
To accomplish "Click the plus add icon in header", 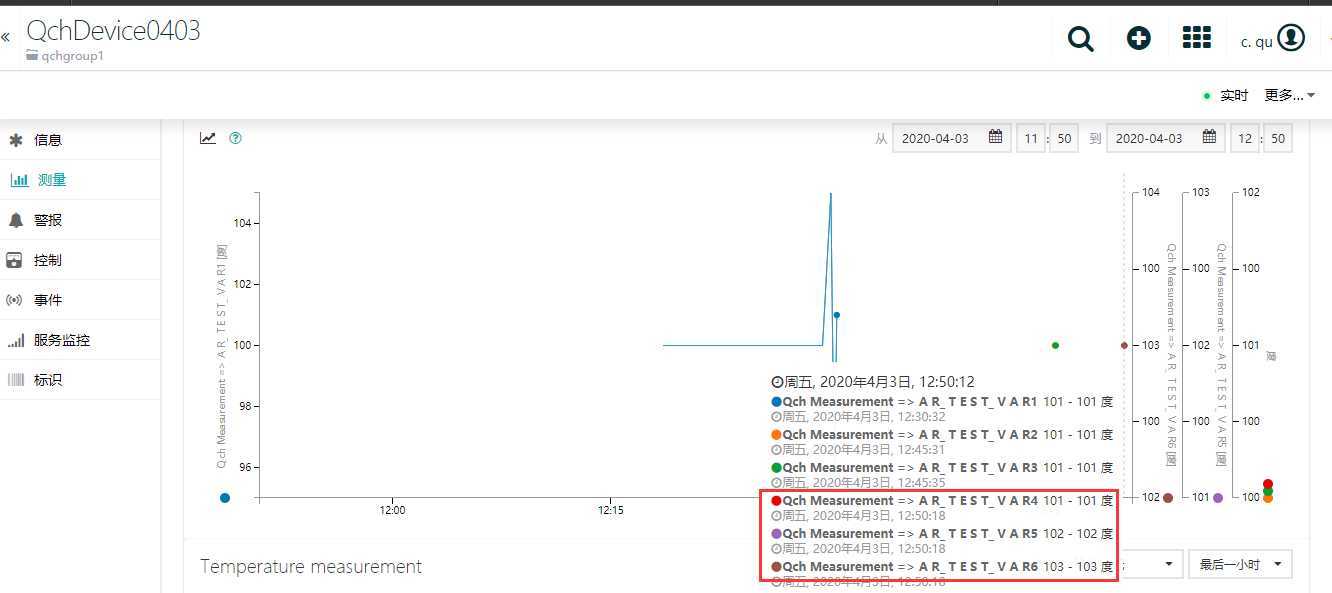I will coord(1138,38).
